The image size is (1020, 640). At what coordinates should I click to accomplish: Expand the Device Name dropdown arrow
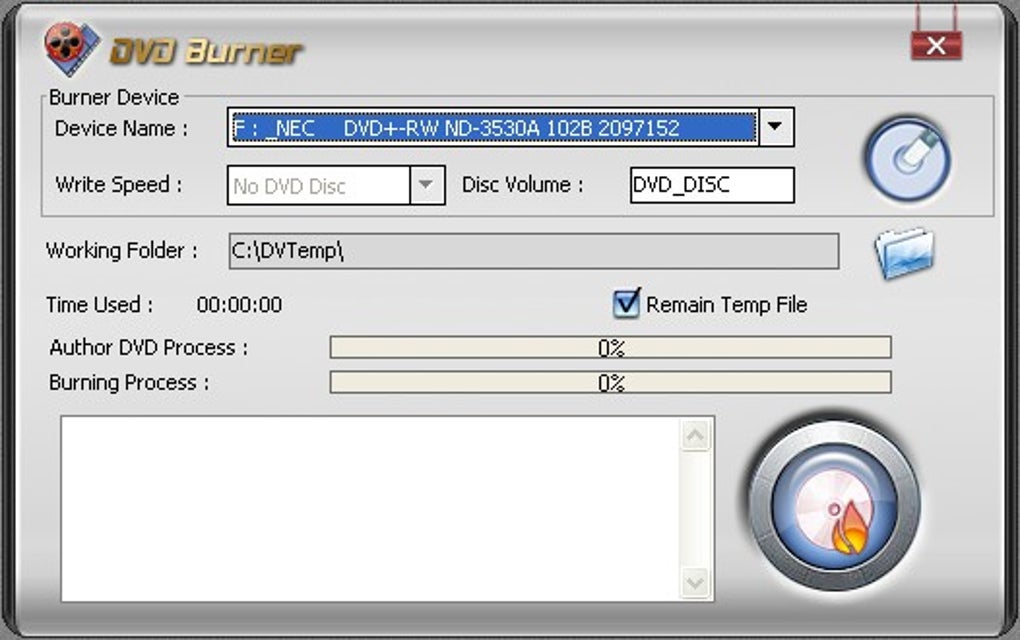tap(775, 127)
